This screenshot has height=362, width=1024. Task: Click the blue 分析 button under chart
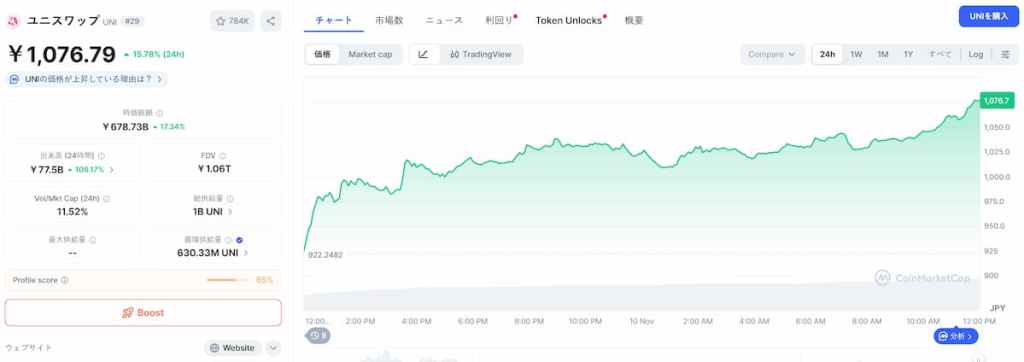(x=956, y=336)
